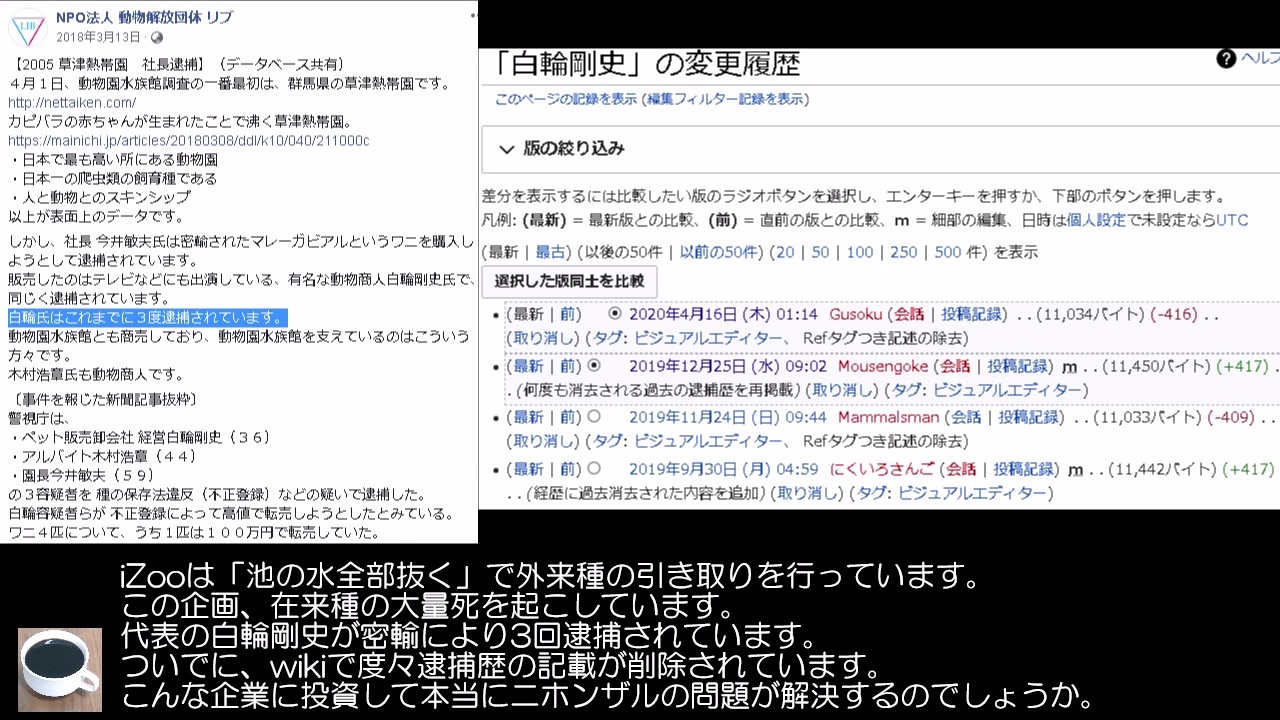
Task: Open the Mousengoke user link
Action: pos(883,366)
